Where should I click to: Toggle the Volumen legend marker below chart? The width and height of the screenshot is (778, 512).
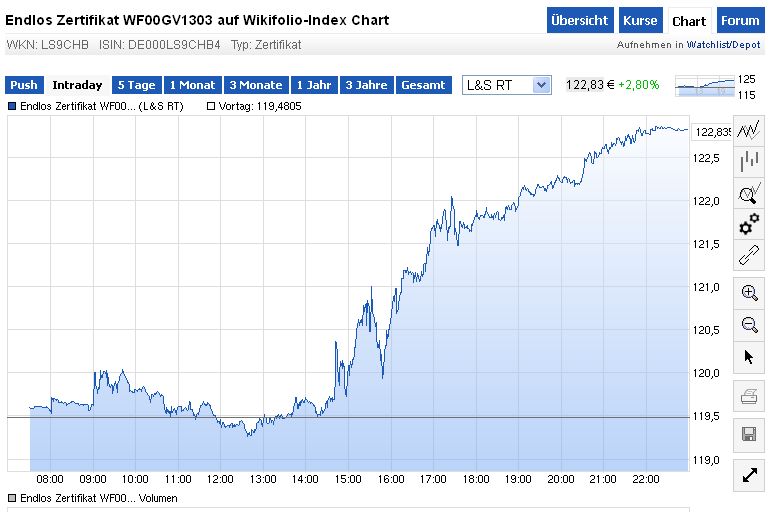tap(12, 497)
